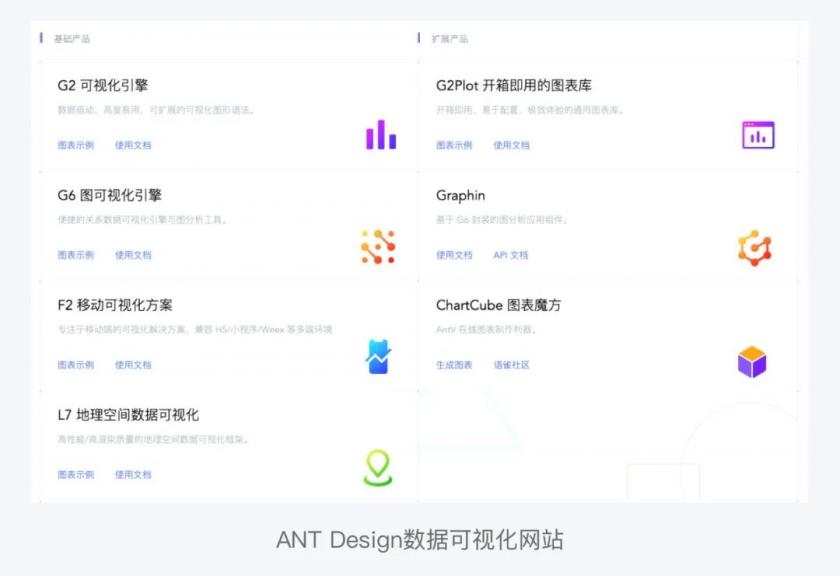The height and width of the screenshot is (576, 840).
Task: Open 使用文档 link under G6 图可视化引擎
Action: pyautogui.click(x=133, y=255)
